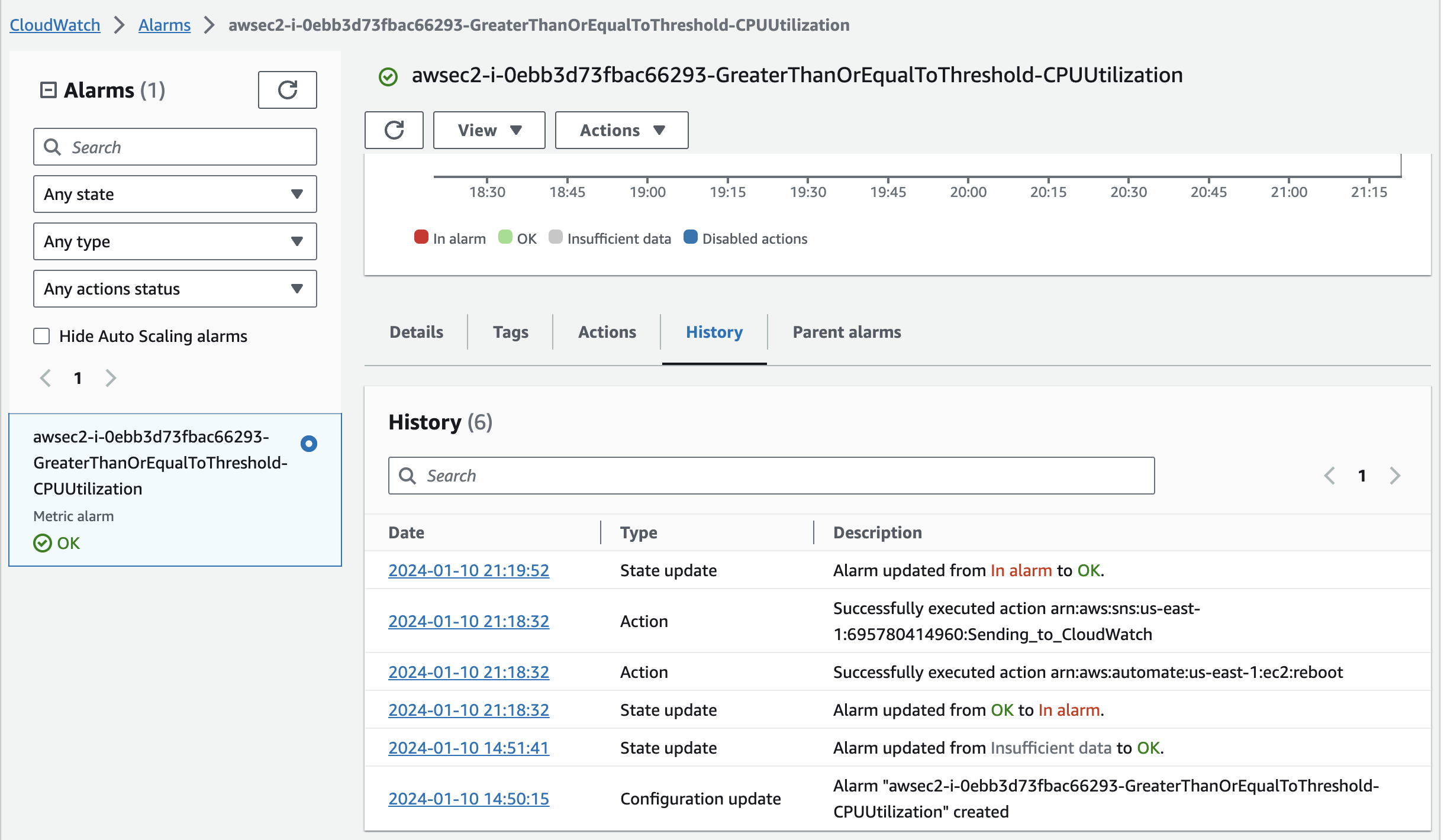The image size is (1444, 840).
Task: Open the Any type filter dropdown
Action: [x=175, y=241]
